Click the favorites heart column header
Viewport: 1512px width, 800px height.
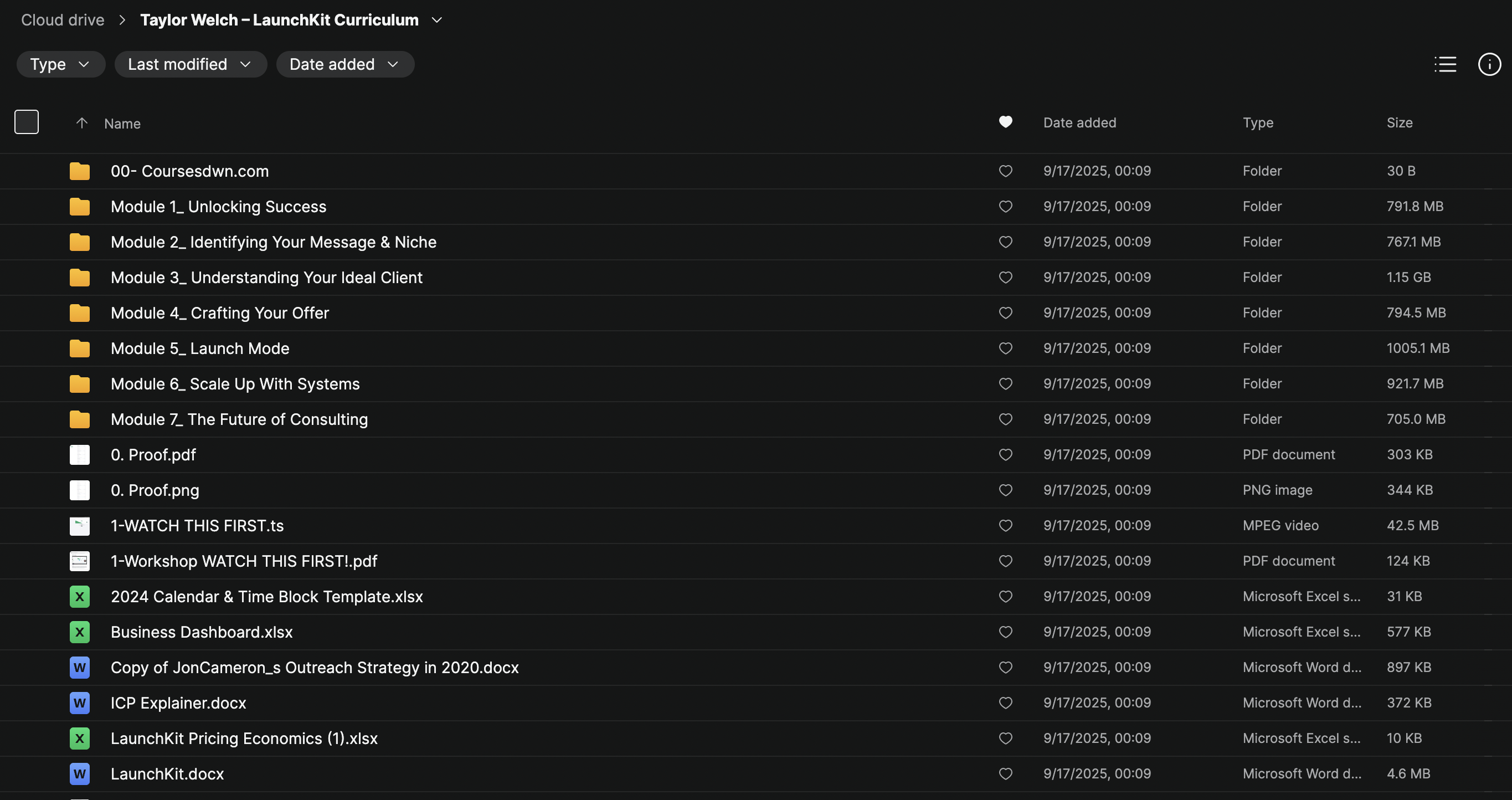[x=1005, y=122]
